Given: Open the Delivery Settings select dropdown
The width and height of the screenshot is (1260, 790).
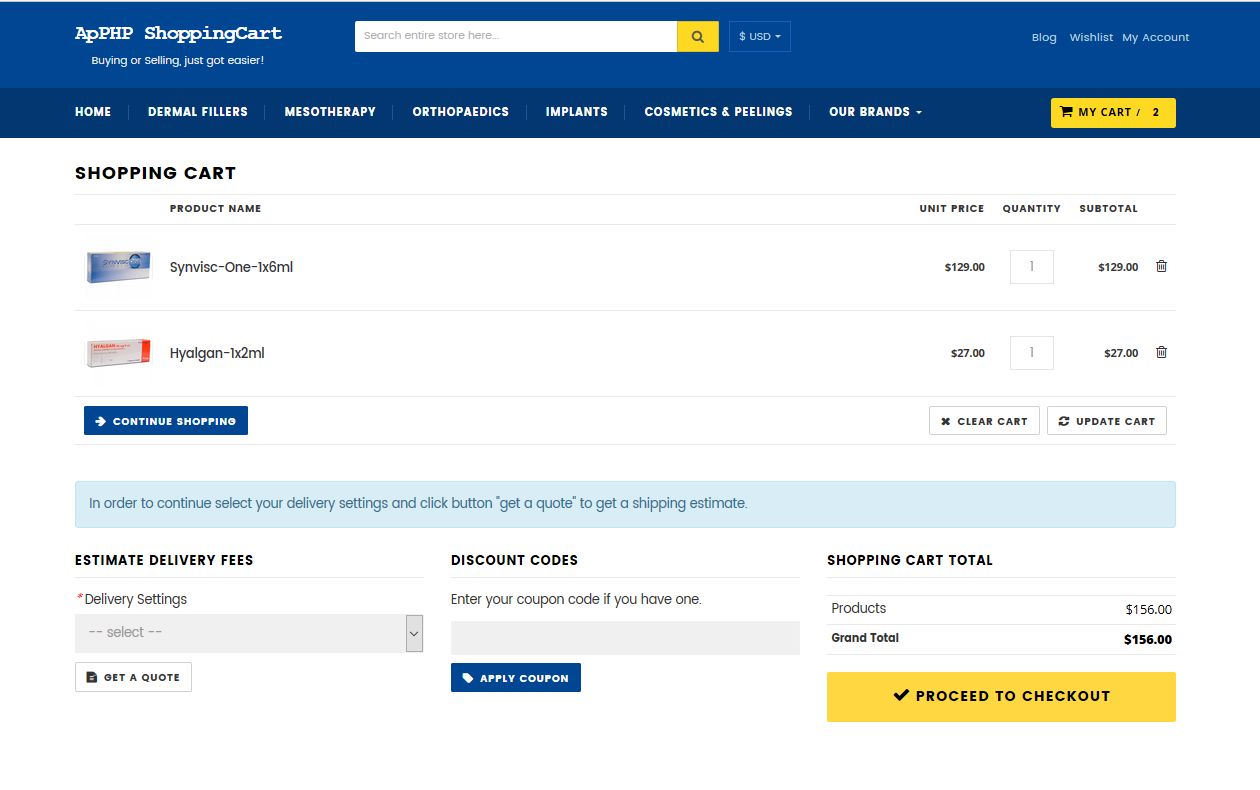Looking at the screenshot, I should [x=248, y=632].
